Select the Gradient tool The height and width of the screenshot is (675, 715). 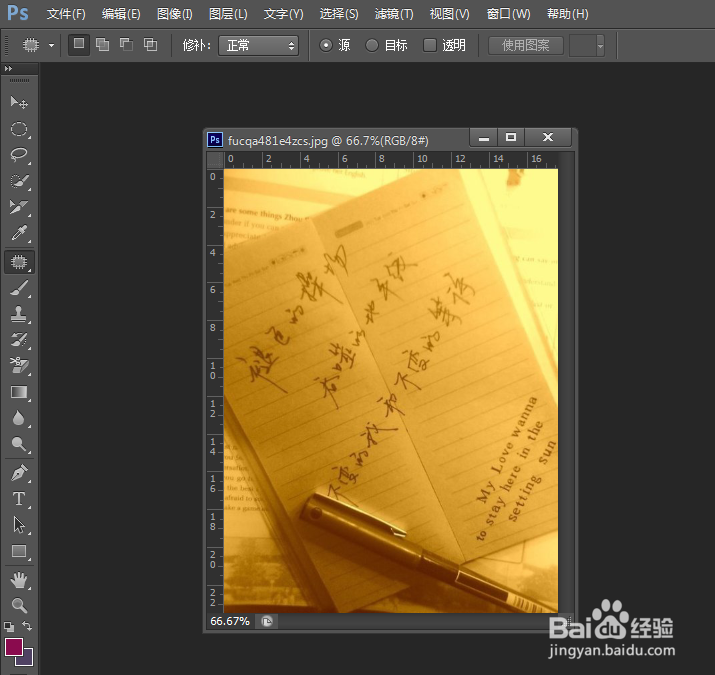pos(19,392)
